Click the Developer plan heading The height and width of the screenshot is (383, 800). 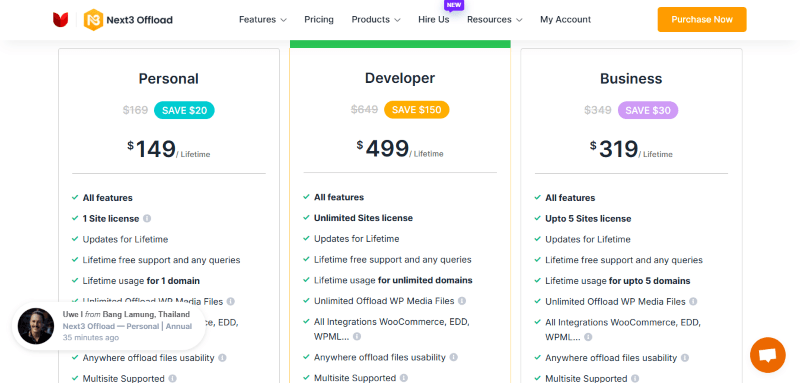pos(400,78)
